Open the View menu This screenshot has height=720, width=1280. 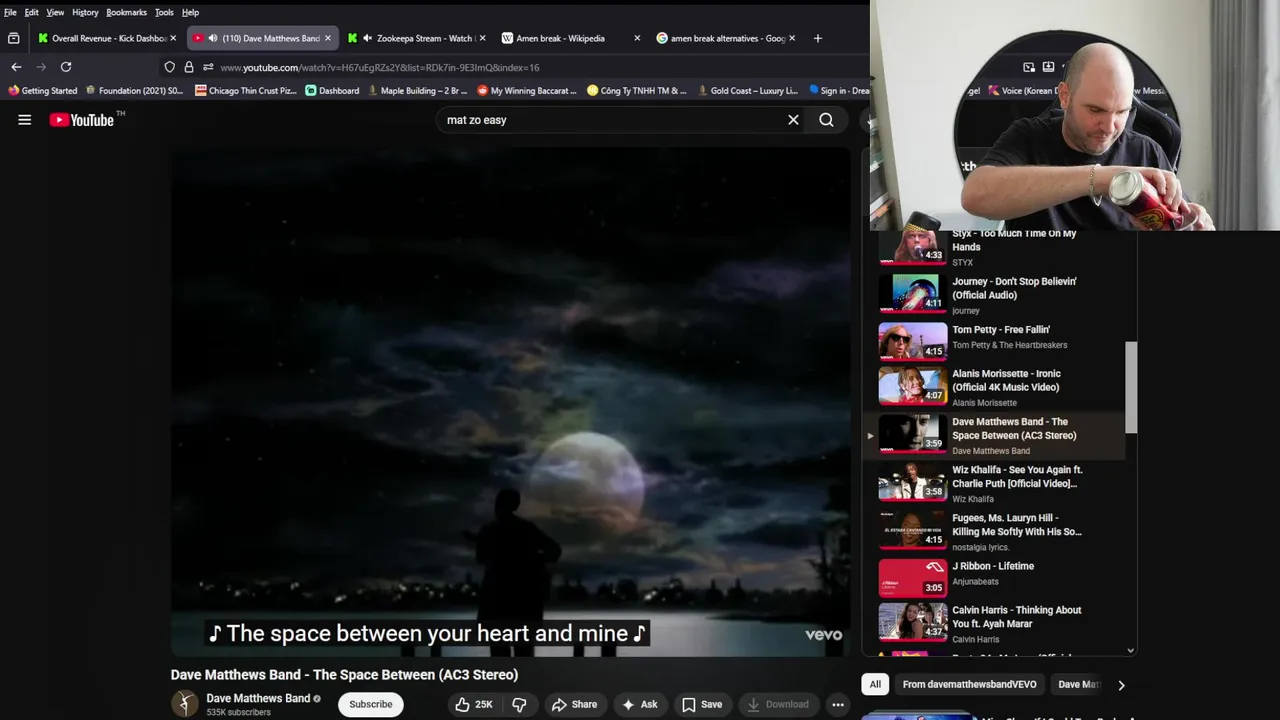click(55, 12)
